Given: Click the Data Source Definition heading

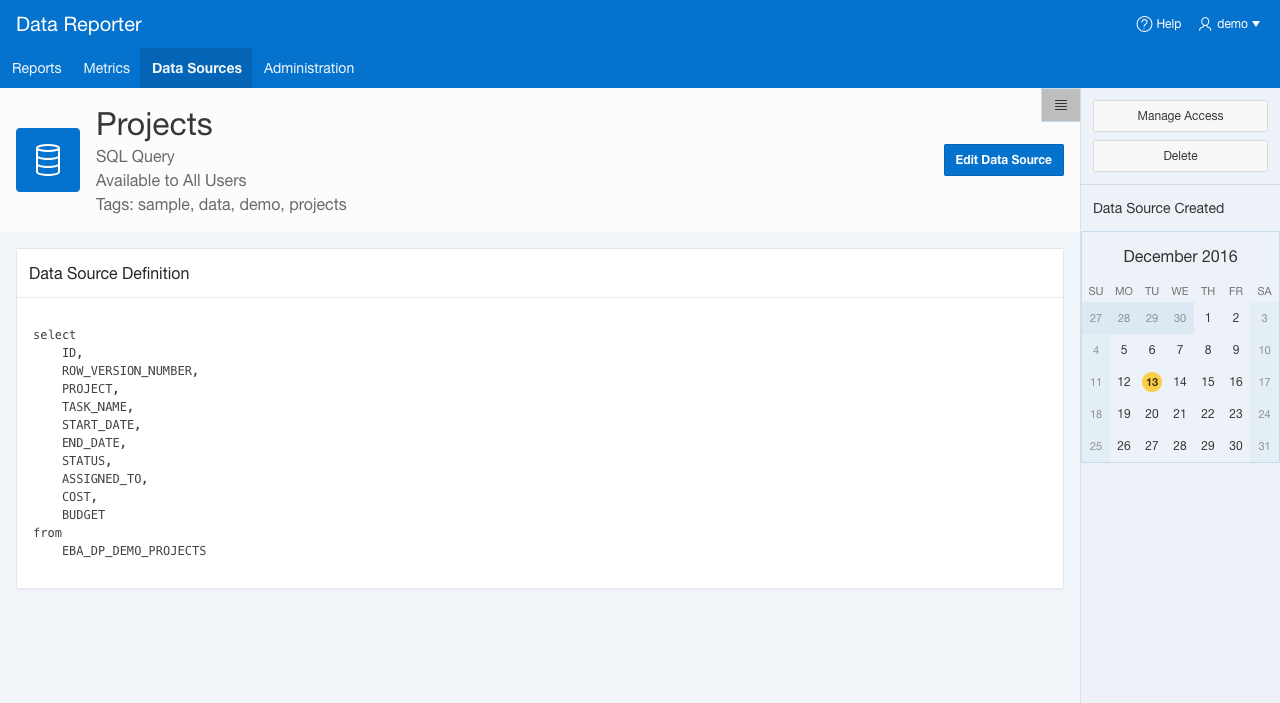Looking at the screenshot, I should tap(109, 273).
